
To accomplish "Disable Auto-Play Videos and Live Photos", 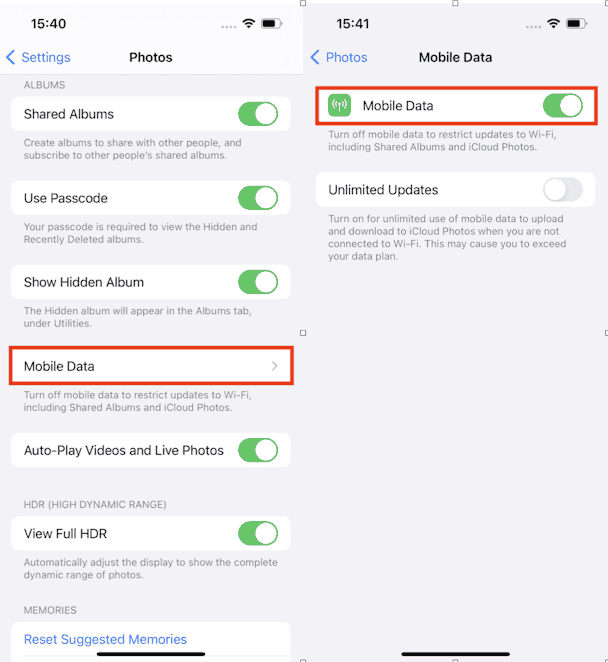I will (x=258, y=450).
